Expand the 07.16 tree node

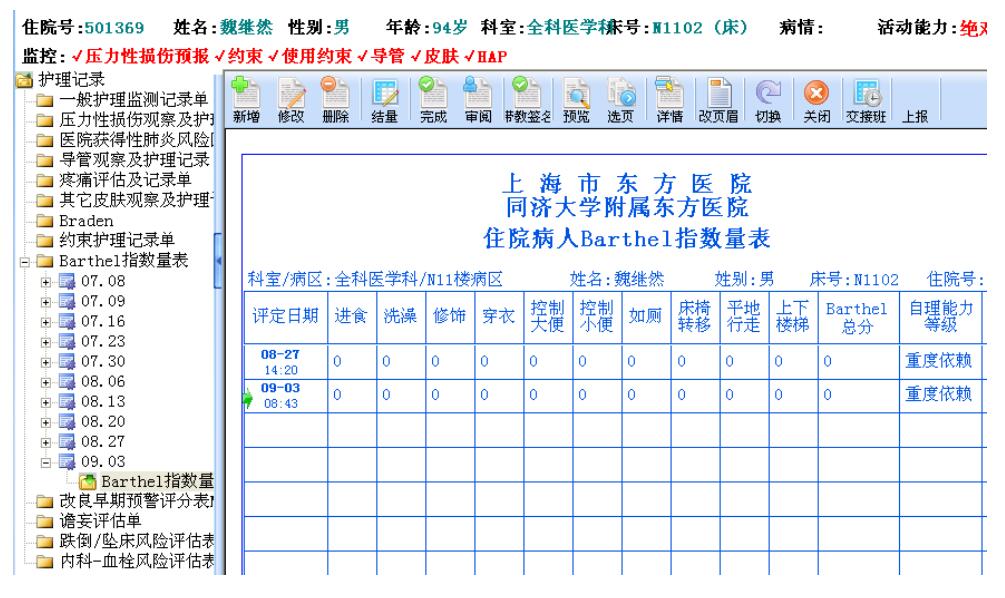46,322
